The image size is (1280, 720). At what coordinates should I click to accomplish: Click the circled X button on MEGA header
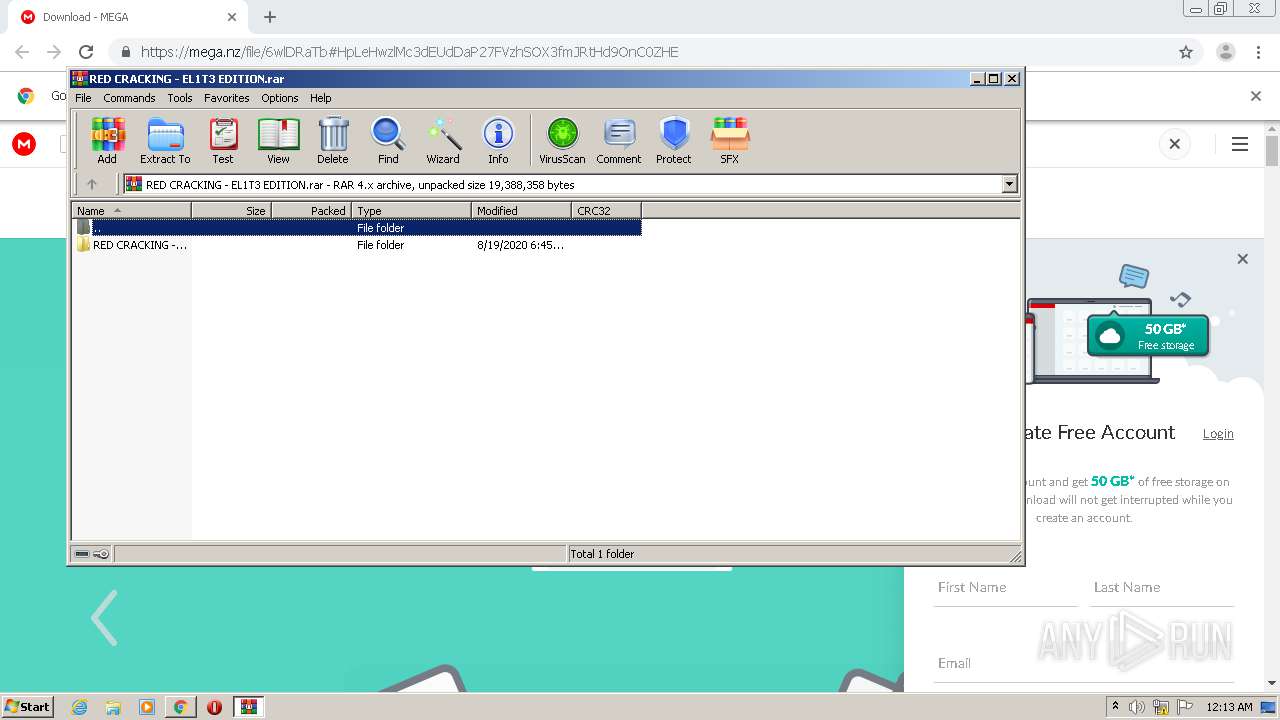pos(1175,144)
